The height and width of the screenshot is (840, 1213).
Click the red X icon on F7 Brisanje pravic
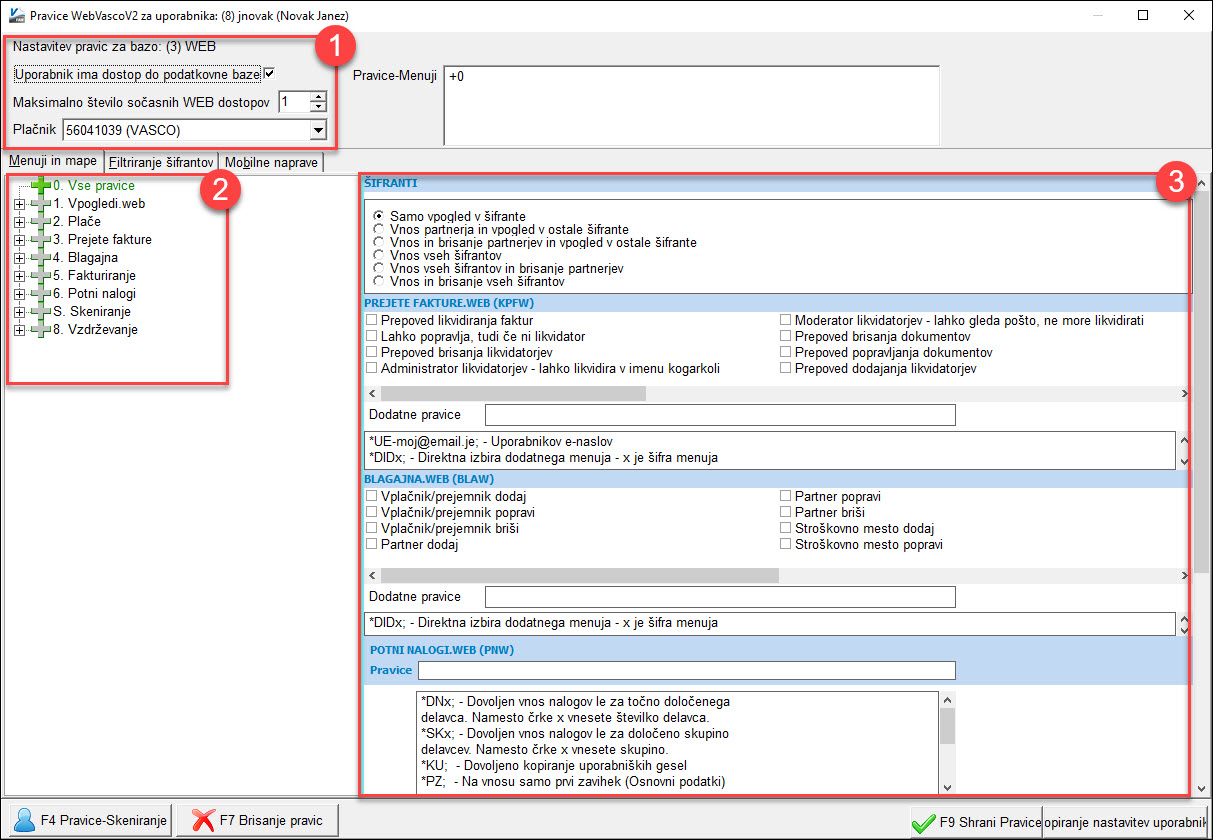click(204, 820)
